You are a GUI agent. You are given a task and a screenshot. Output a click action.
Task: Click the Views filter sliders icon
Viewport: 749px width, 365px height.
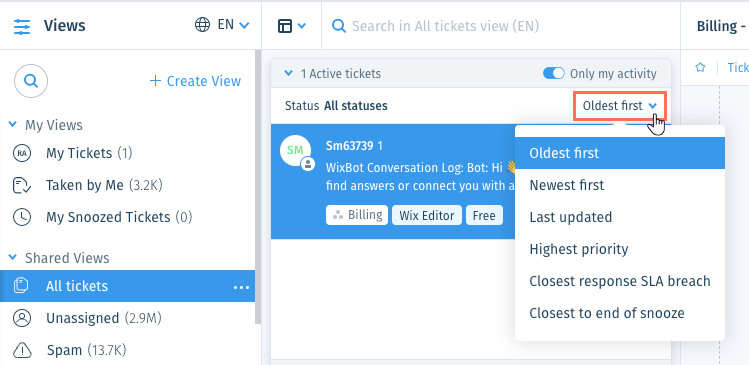[x=22, y=26]
